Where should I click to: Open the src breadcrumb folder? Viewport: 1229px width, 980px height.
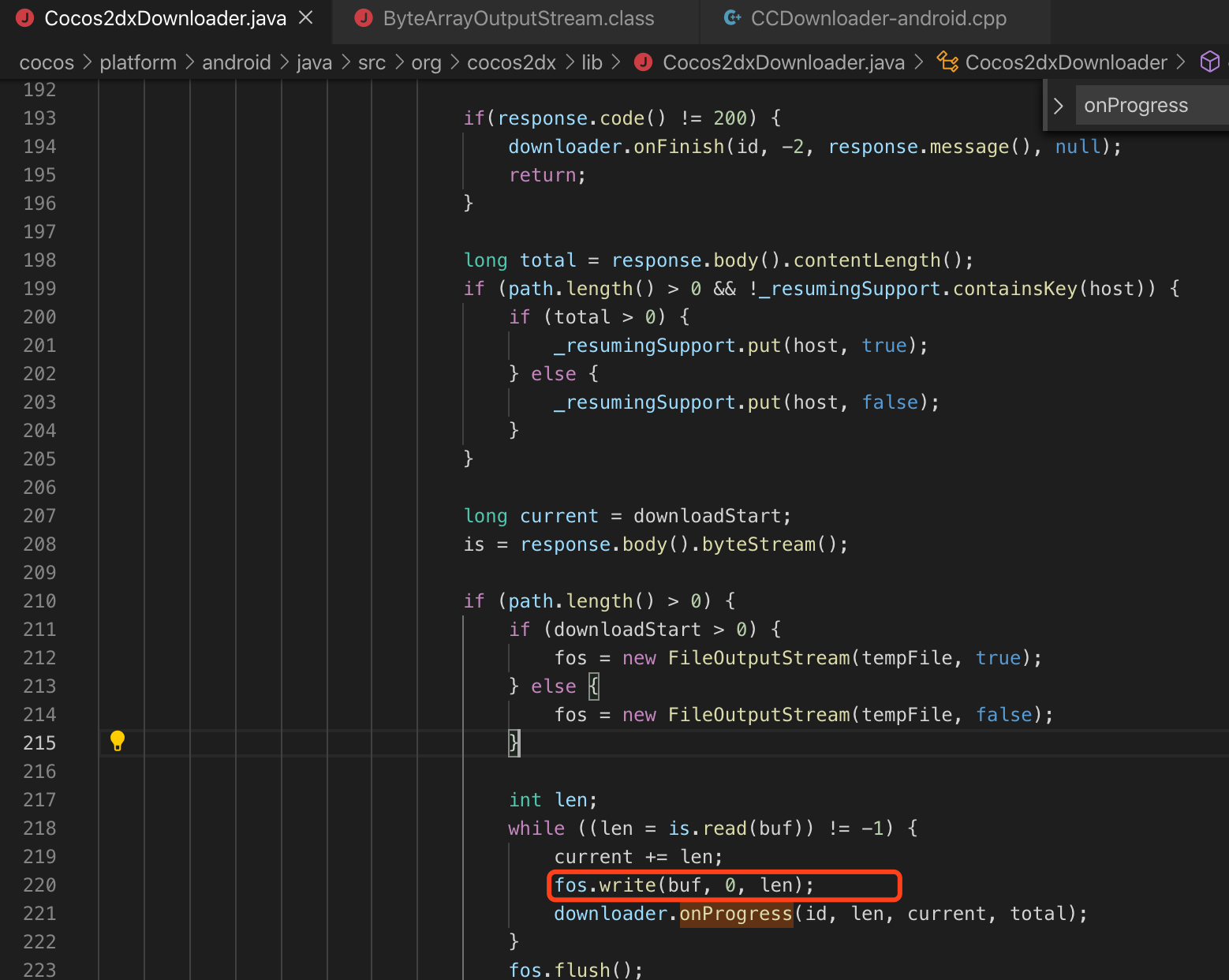point(372,62)
